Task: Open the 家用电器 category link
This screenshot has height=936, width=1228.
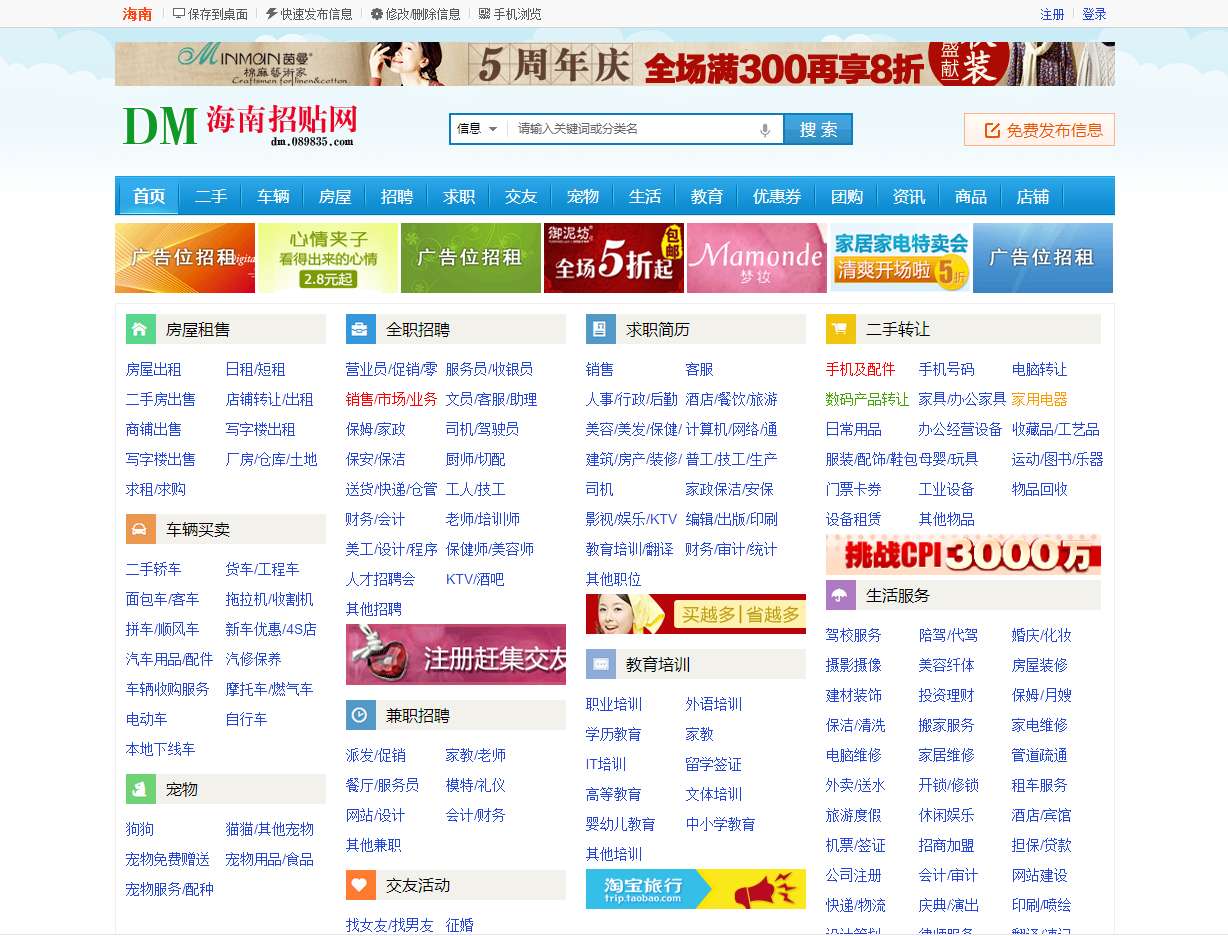Action: (x=1040, y=399)
